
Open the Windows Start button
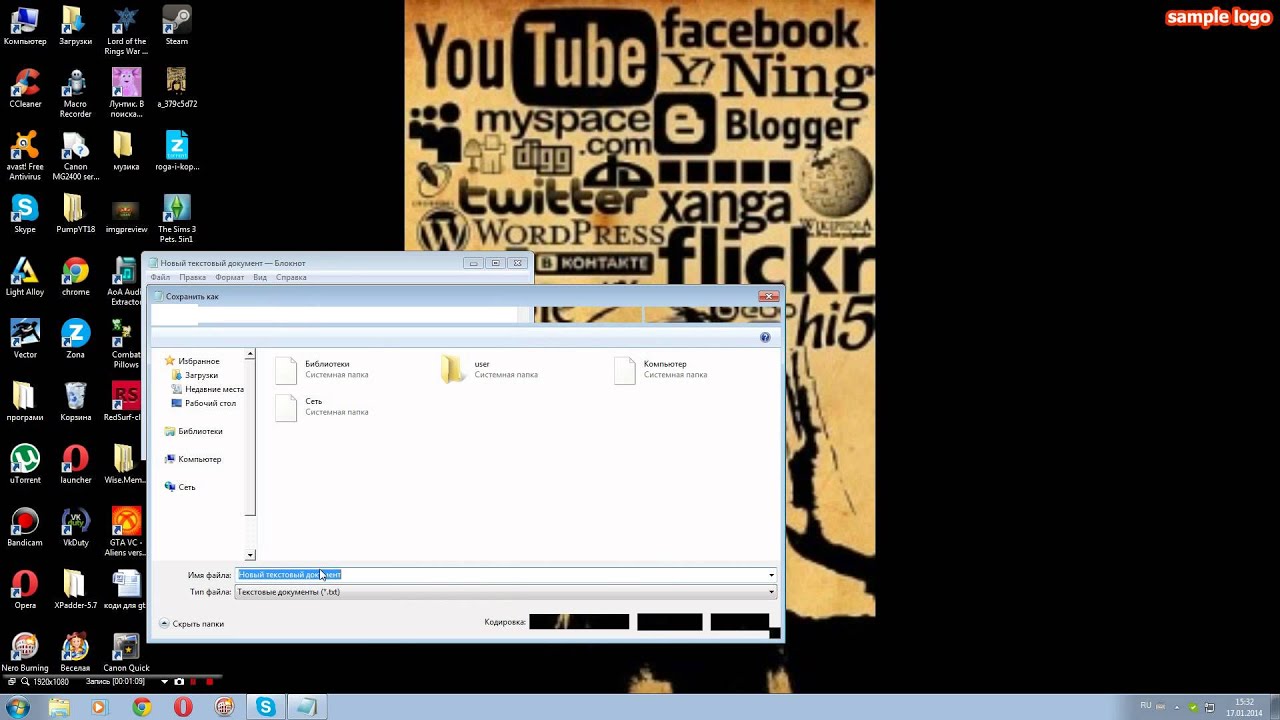point(18,707)
